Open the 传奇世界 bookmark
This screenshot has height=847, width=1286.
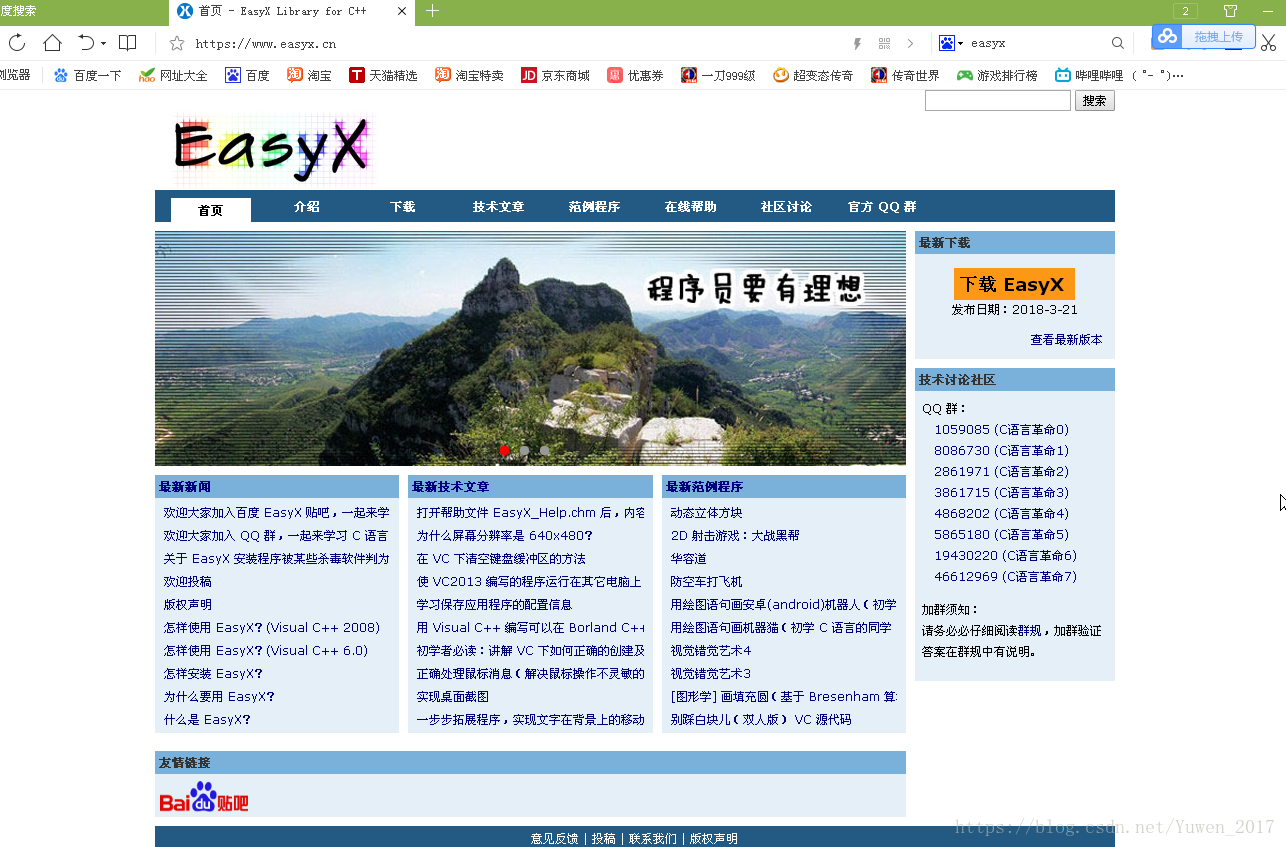905,75
